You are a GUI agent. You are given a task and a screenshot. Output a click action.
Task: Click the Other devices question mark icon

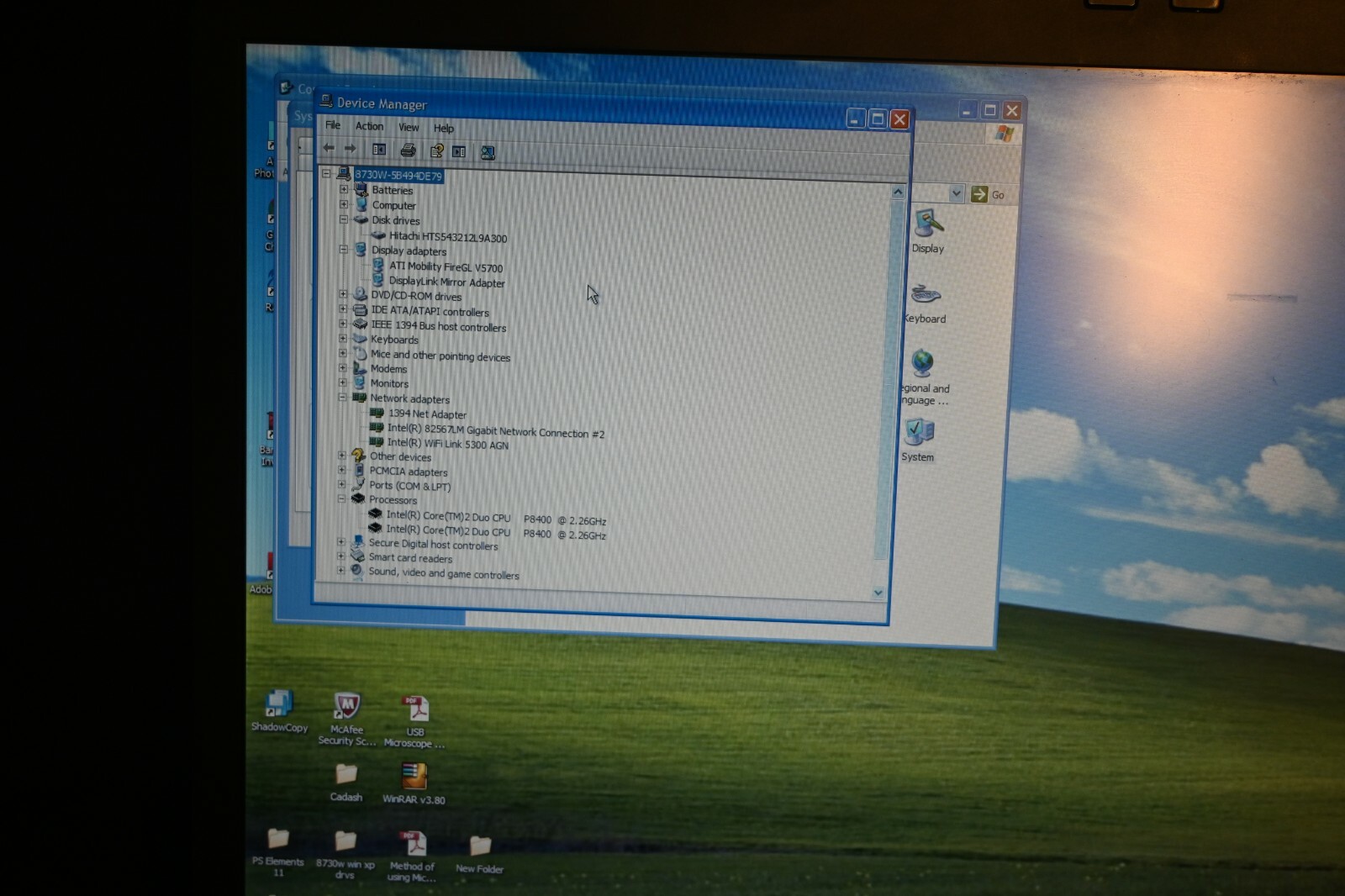(359, 456)
